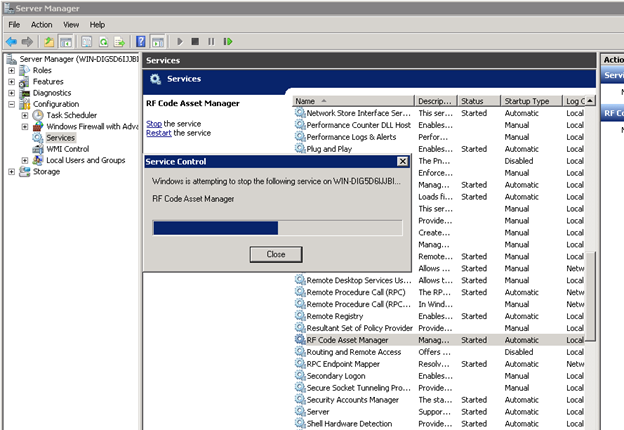The height and width of the screenshot is (430, 624).
Task: Sort by Startup Type column header
Action: point(531,101)
